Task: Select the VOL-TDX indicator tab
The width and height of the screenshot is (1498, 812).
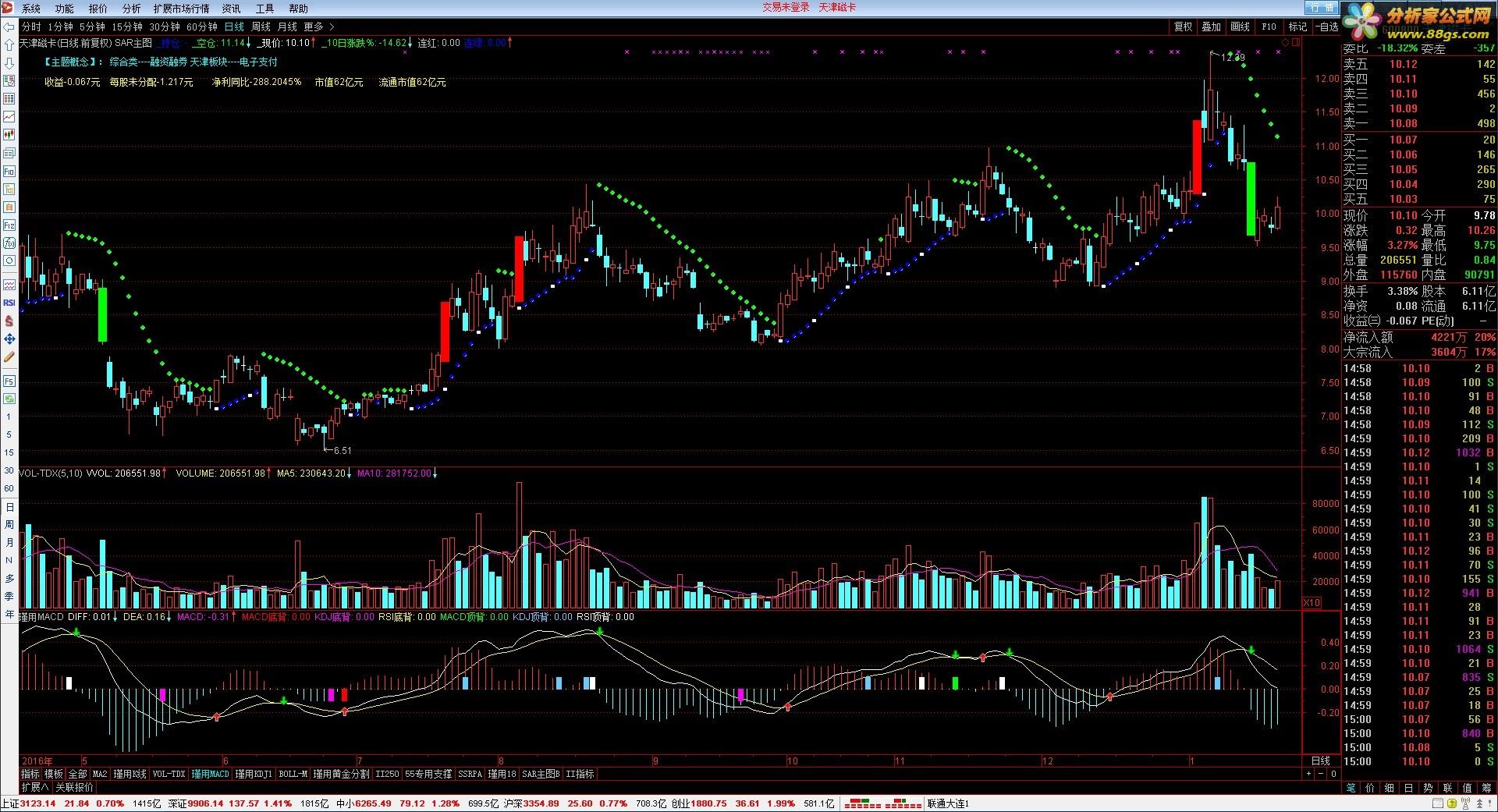Action: coord(169,774)
